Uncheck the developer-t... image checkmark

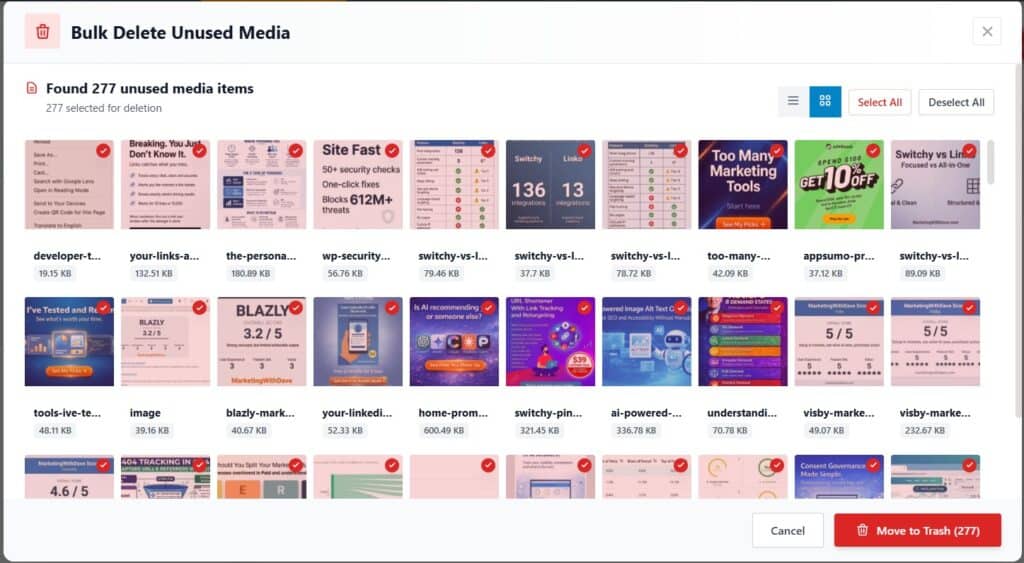pyautogui.click(x=103, y=150)
